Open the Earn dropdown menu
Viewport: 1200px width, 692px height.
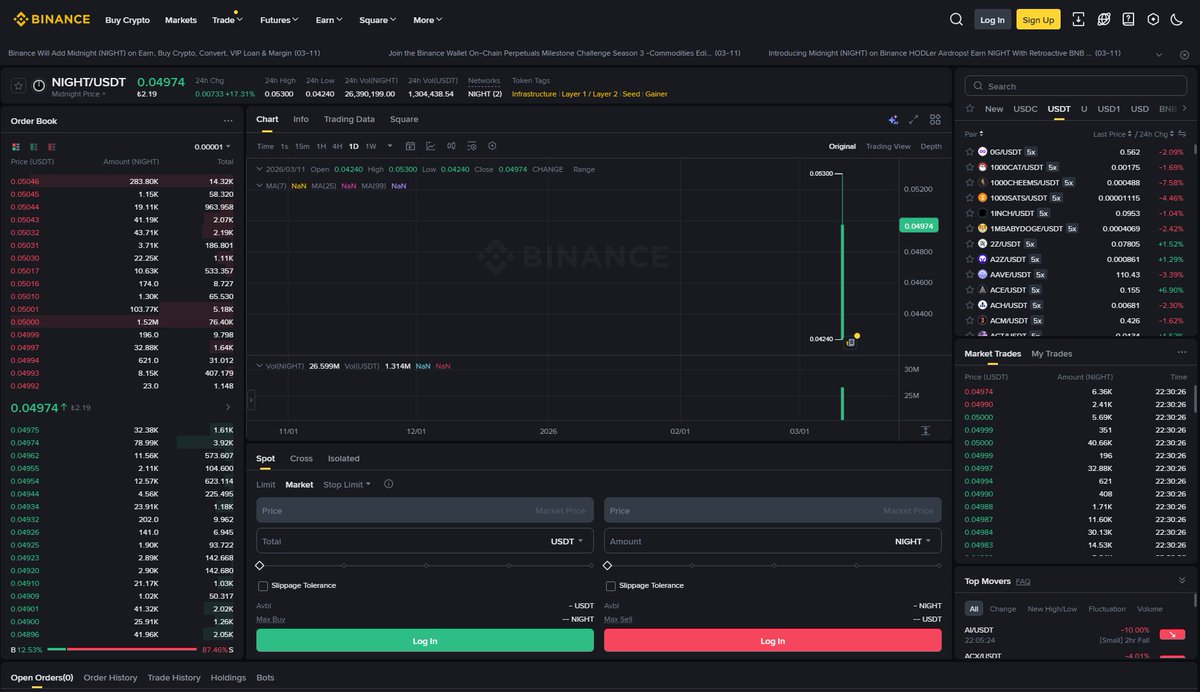pyautogui.click(x=329, y=20)
